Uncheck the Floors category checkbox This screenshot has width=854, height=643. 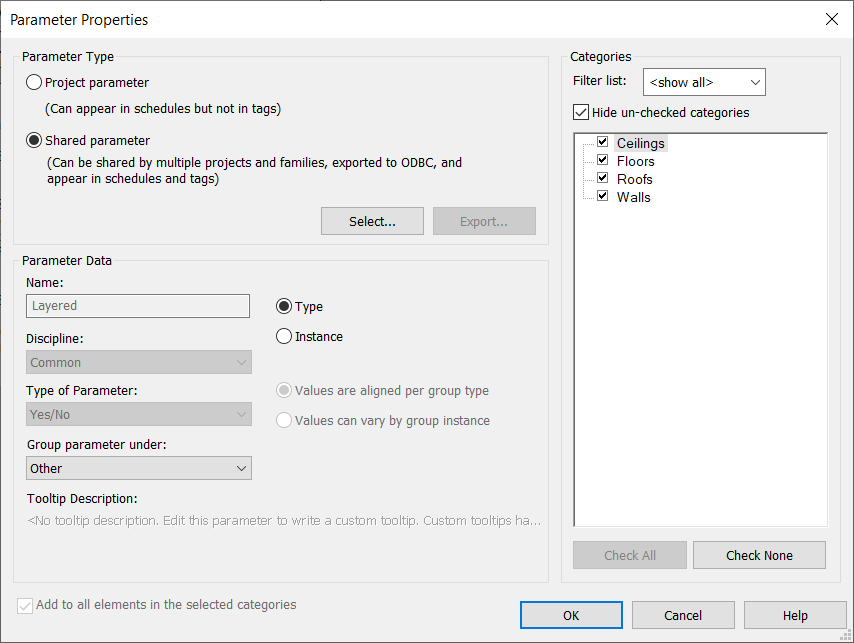coord(602,160)
